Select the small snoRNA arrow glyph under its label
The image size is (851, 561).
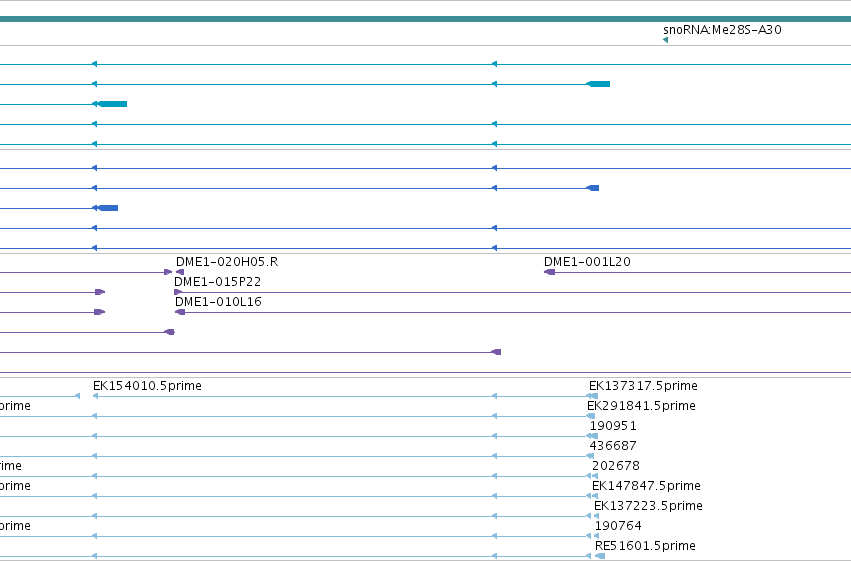665,40
